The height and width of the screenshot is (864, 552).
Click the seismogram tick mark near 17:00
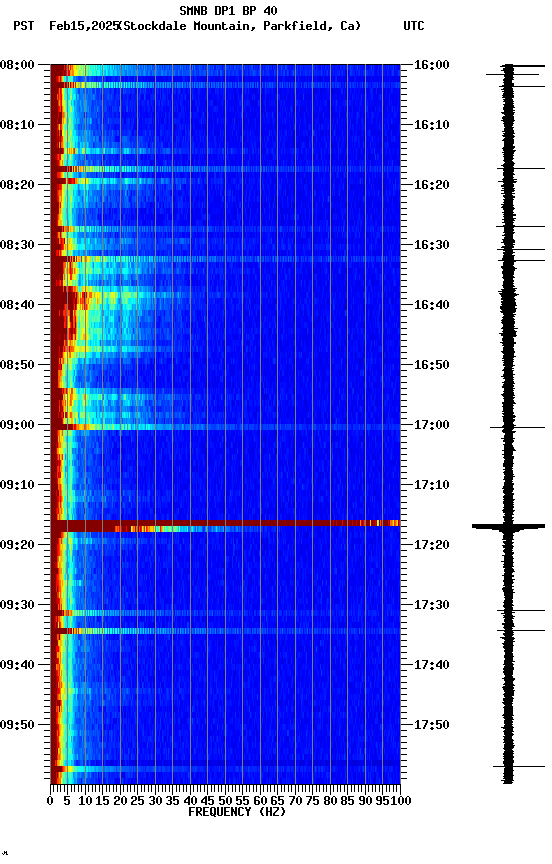coord(517,427)
